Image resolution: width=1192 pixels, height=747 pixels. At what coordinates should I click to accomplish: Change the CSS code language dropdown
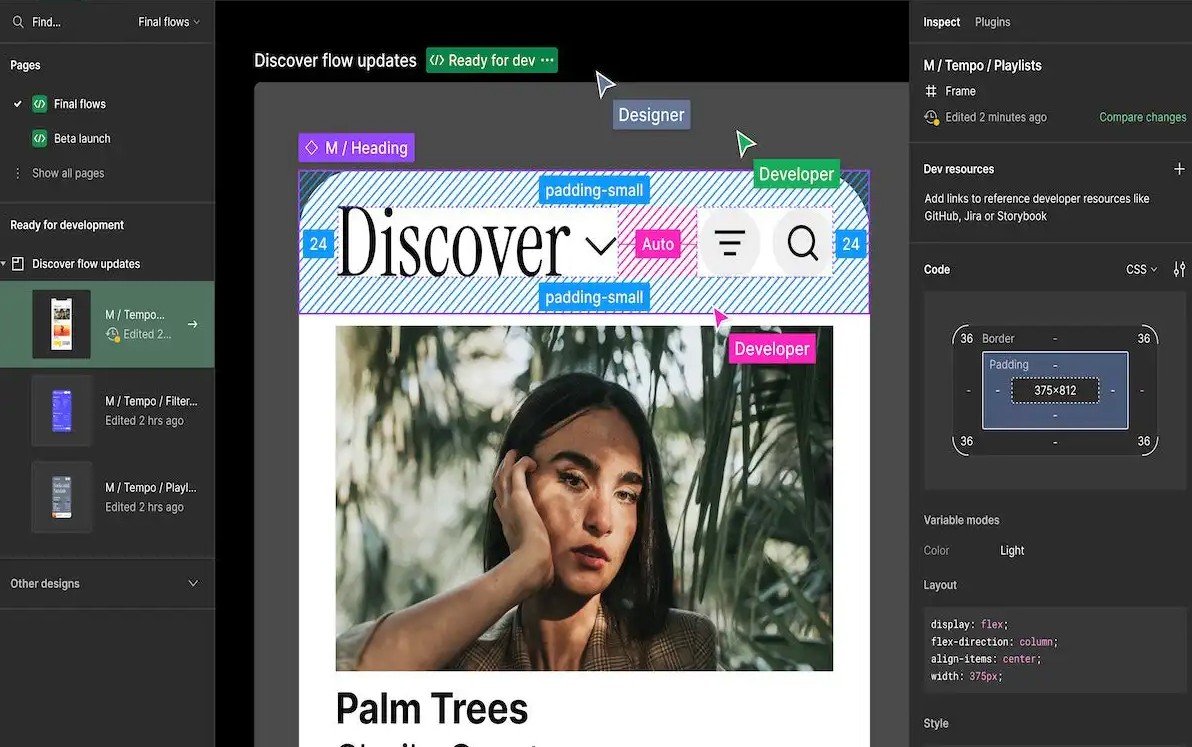(1141, 270)
